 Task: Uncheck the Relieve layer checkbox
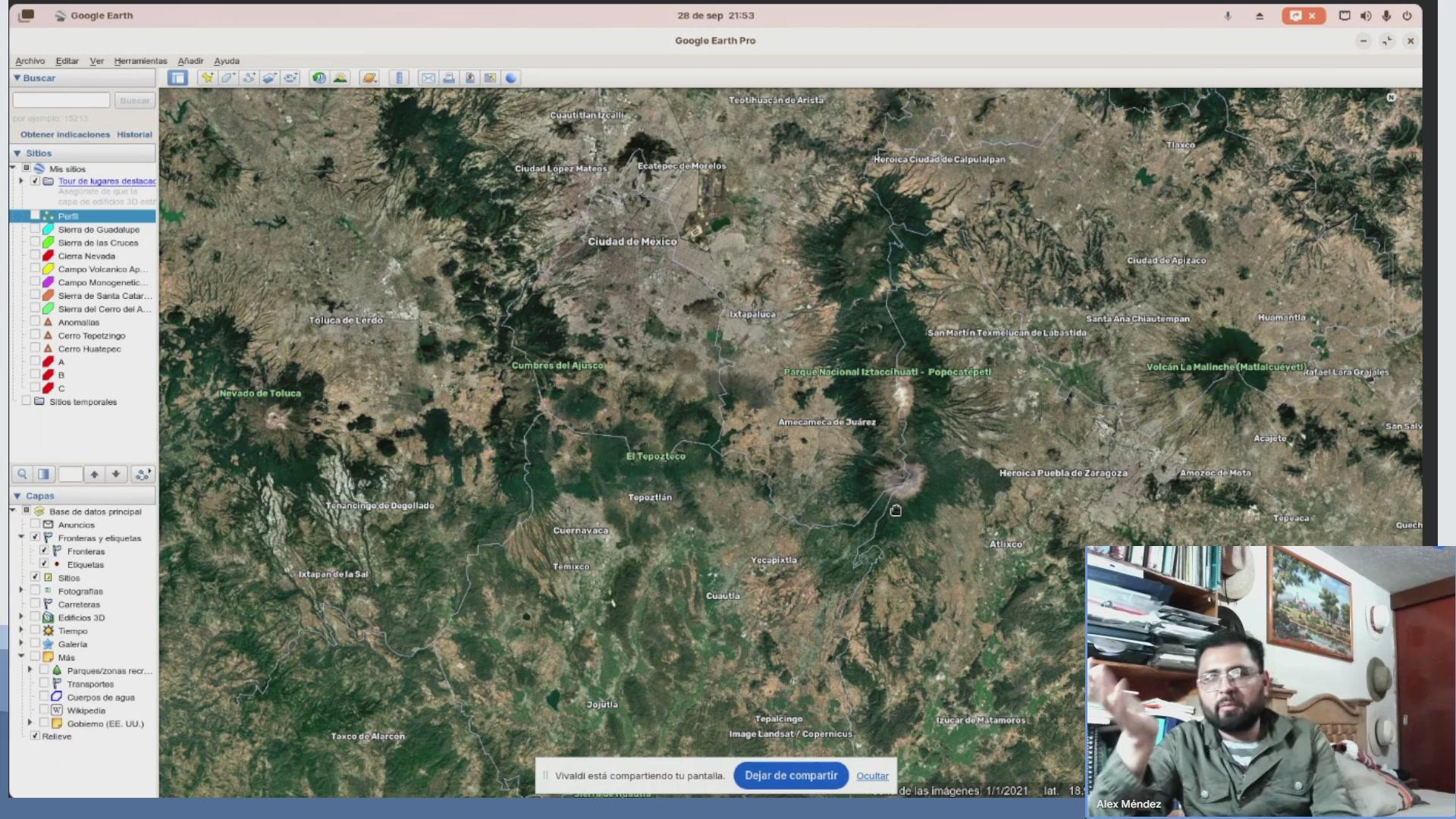[x=35, y=736]
